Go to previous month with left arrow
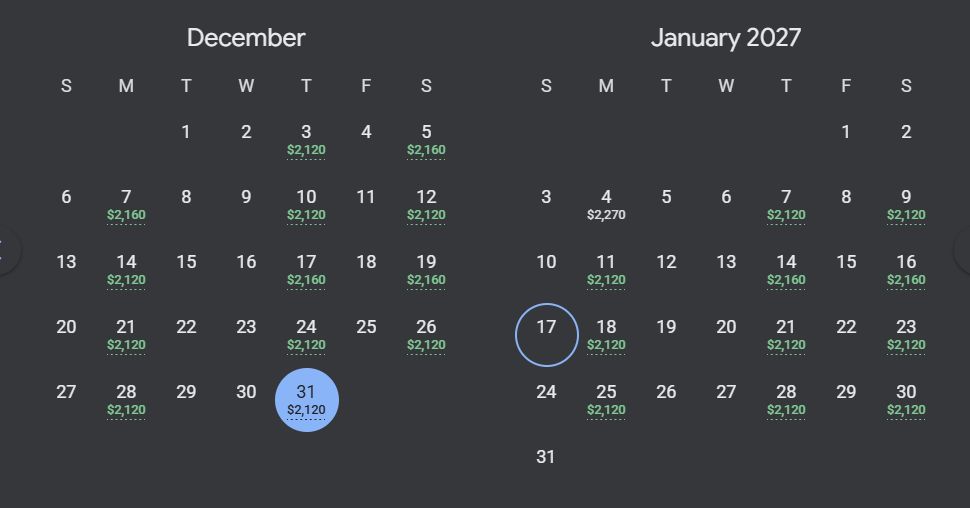Viewport: 970px width, 508px height. pos(5,251)
